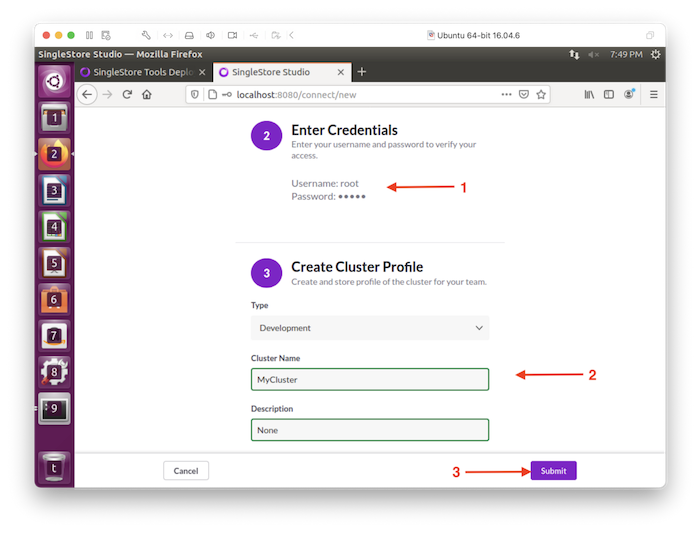Close the SingleStore Tools Deploy tab
The width and height of the screenshot is (700, 533).
tap(202, 72)
